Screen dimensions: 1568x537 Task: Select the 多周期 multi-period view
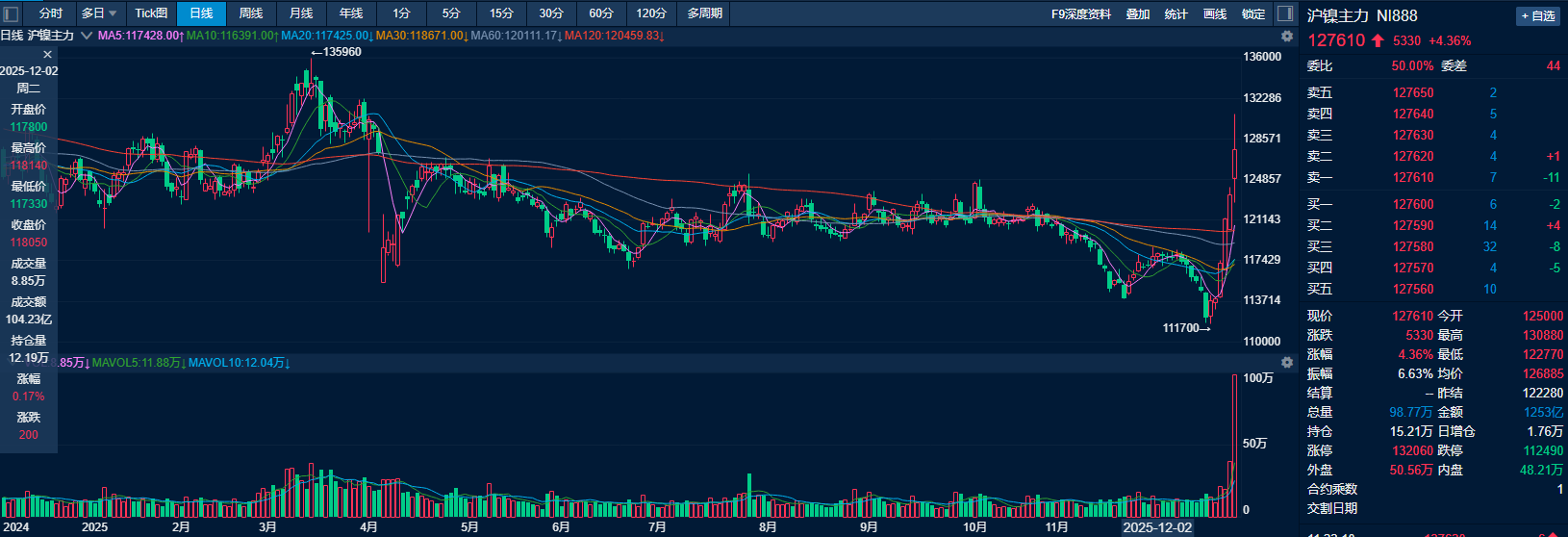click(x=705, y=13)
